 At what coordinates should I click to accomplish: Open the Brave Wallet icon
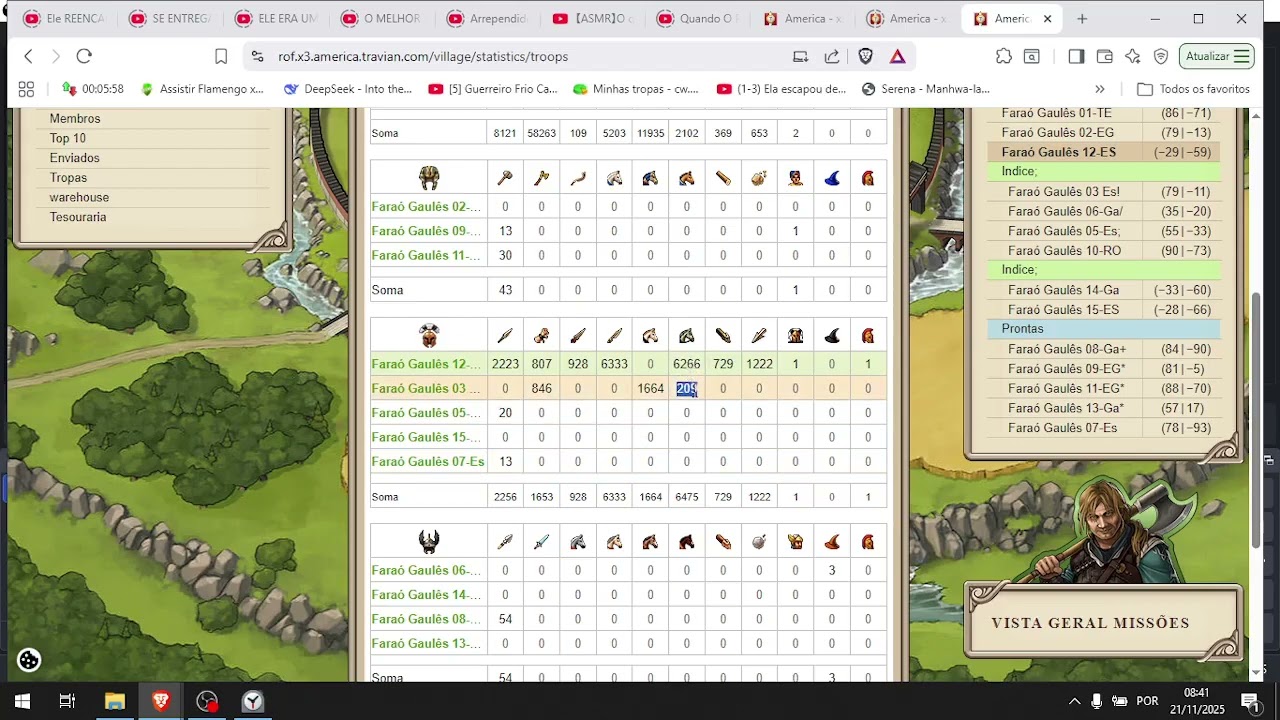point(1104,57)
